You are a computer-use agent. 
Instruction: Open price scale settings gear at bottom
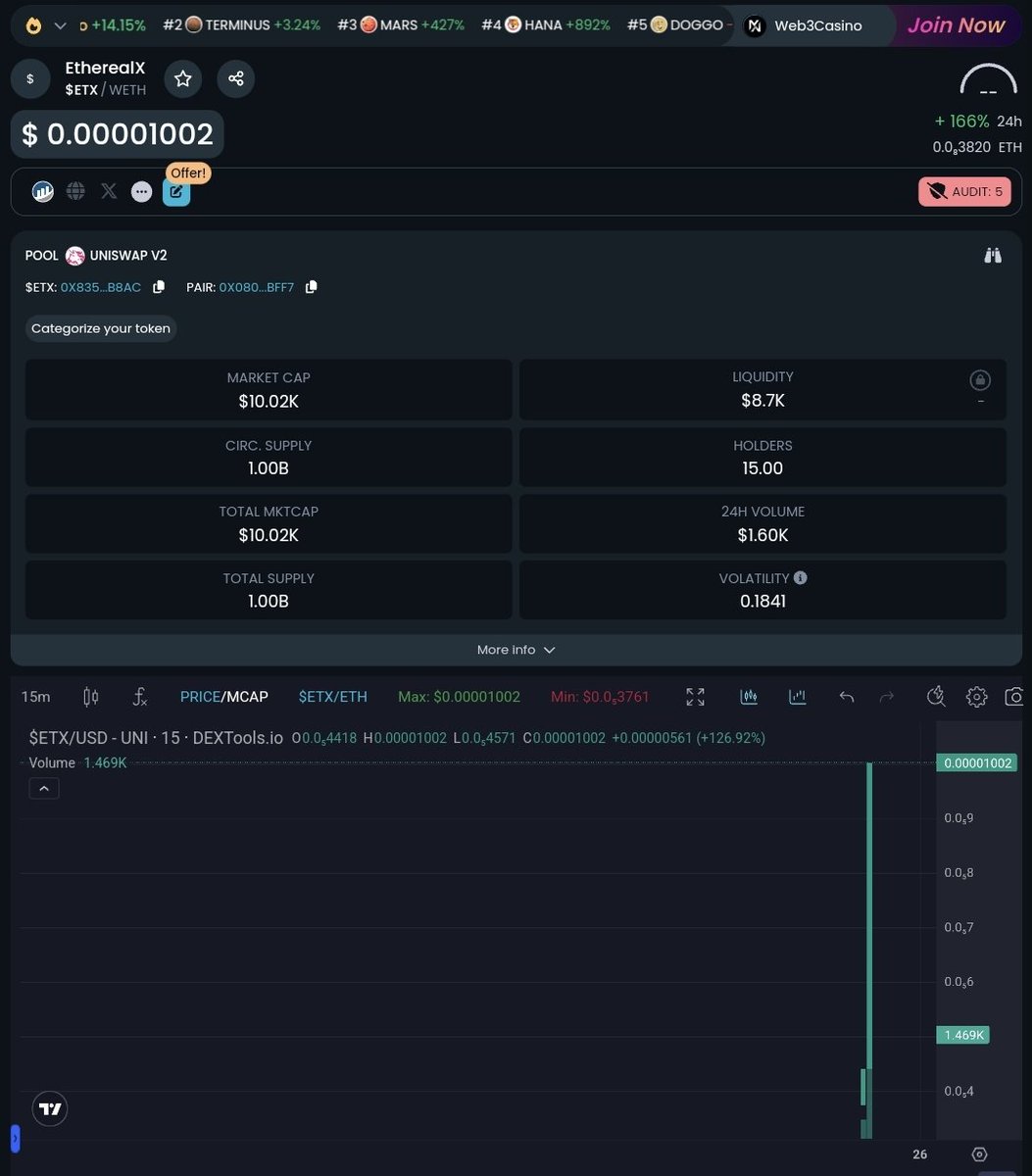979,1154
